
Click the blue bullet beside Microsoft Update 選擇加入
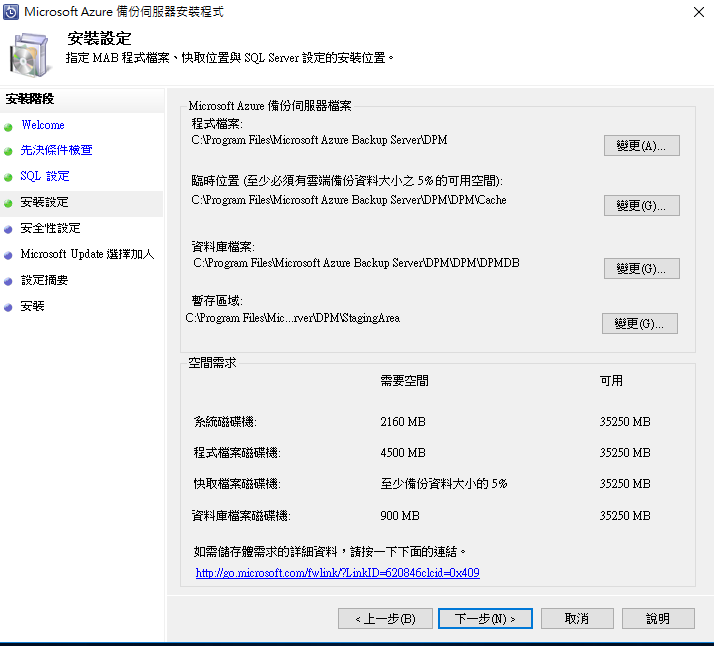click(x=8, y=255)
